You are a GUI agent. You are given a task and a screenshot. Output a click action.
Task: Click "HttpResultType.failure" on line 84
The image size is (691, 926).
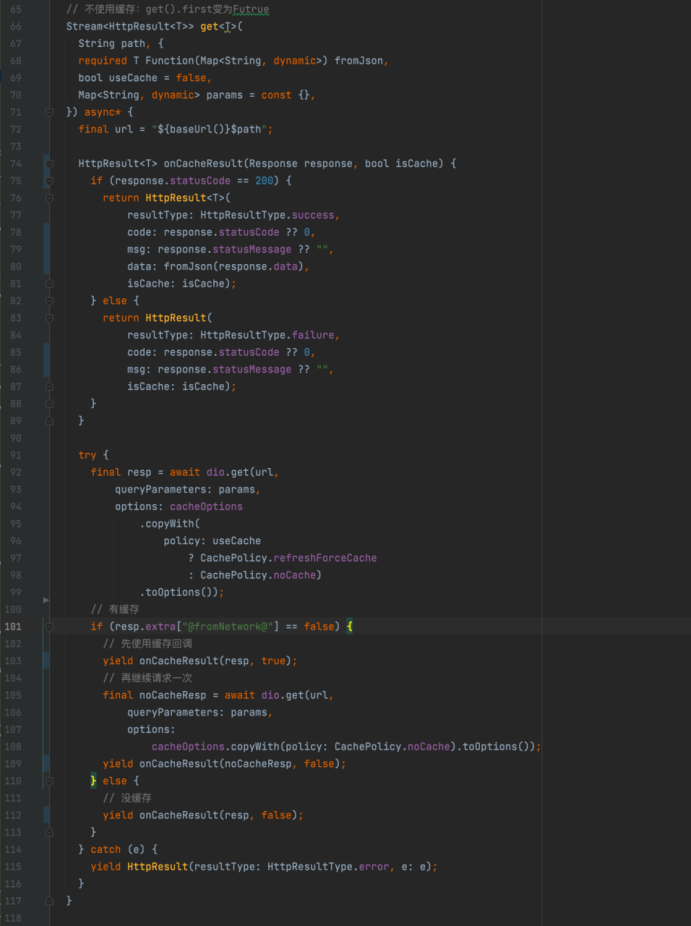pyautogui.click(x=267, y=335)
